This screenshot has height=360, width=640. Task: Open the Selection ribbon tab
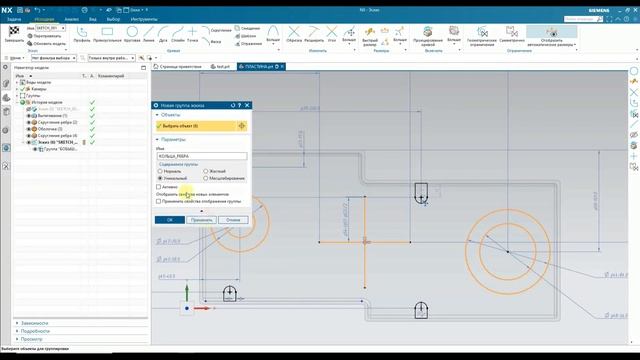(113, 19)
